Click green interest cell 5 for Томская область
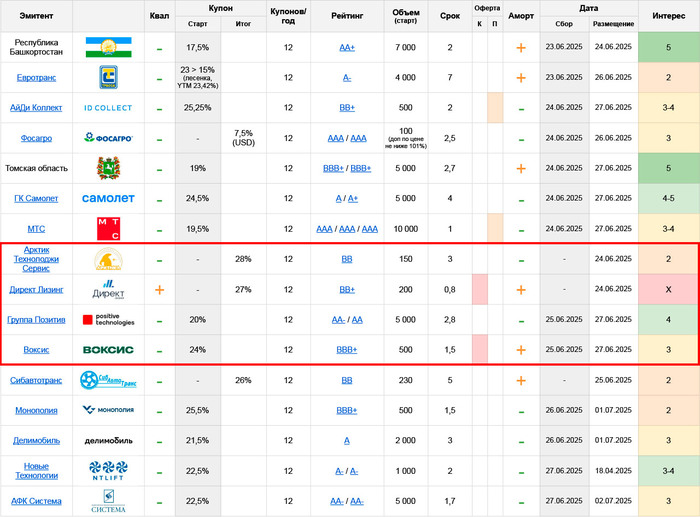The width and height of the screenshot is (700, 517). point(669,168)
